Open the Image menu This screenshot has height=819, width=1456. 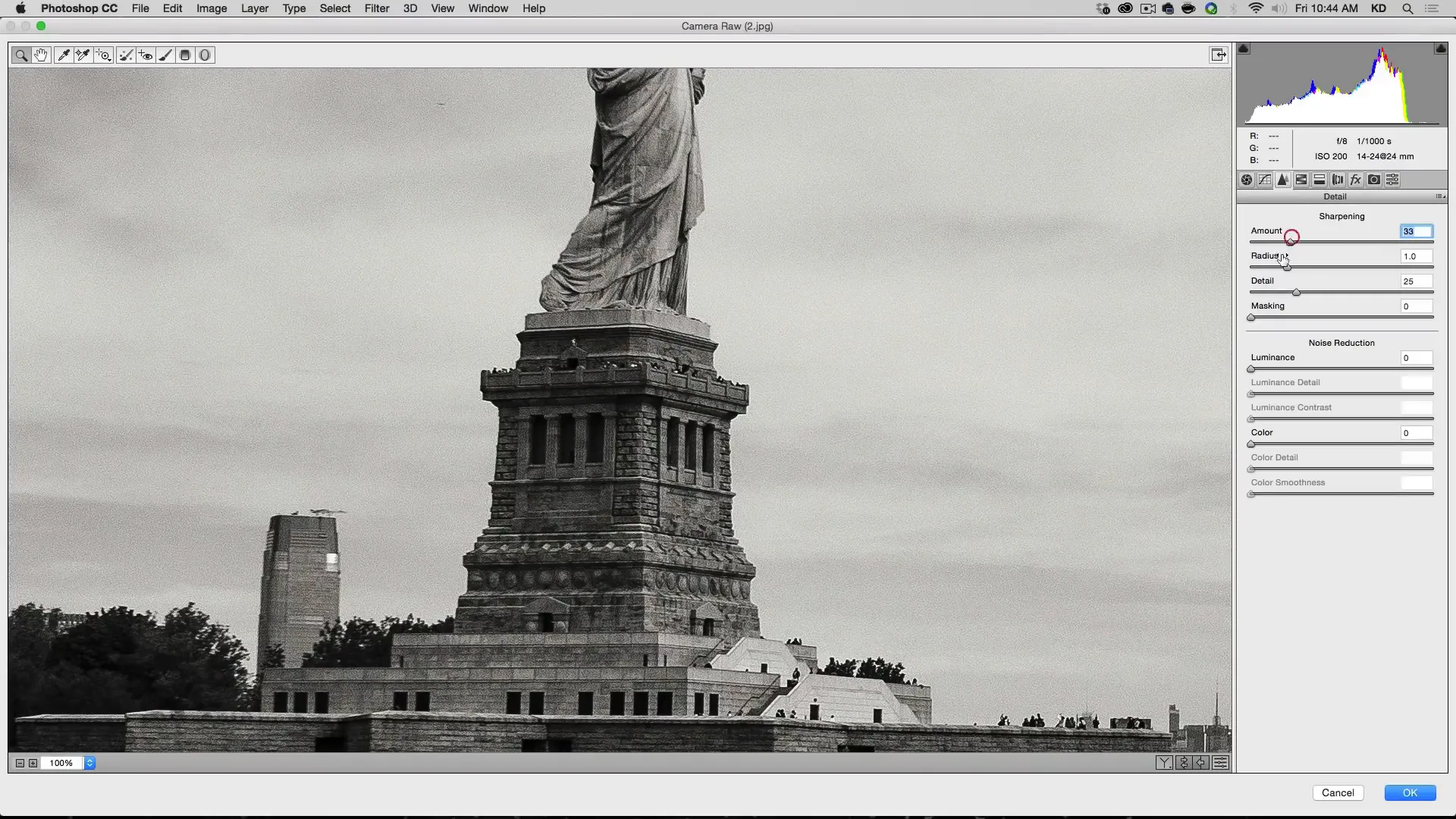point(211,8)
